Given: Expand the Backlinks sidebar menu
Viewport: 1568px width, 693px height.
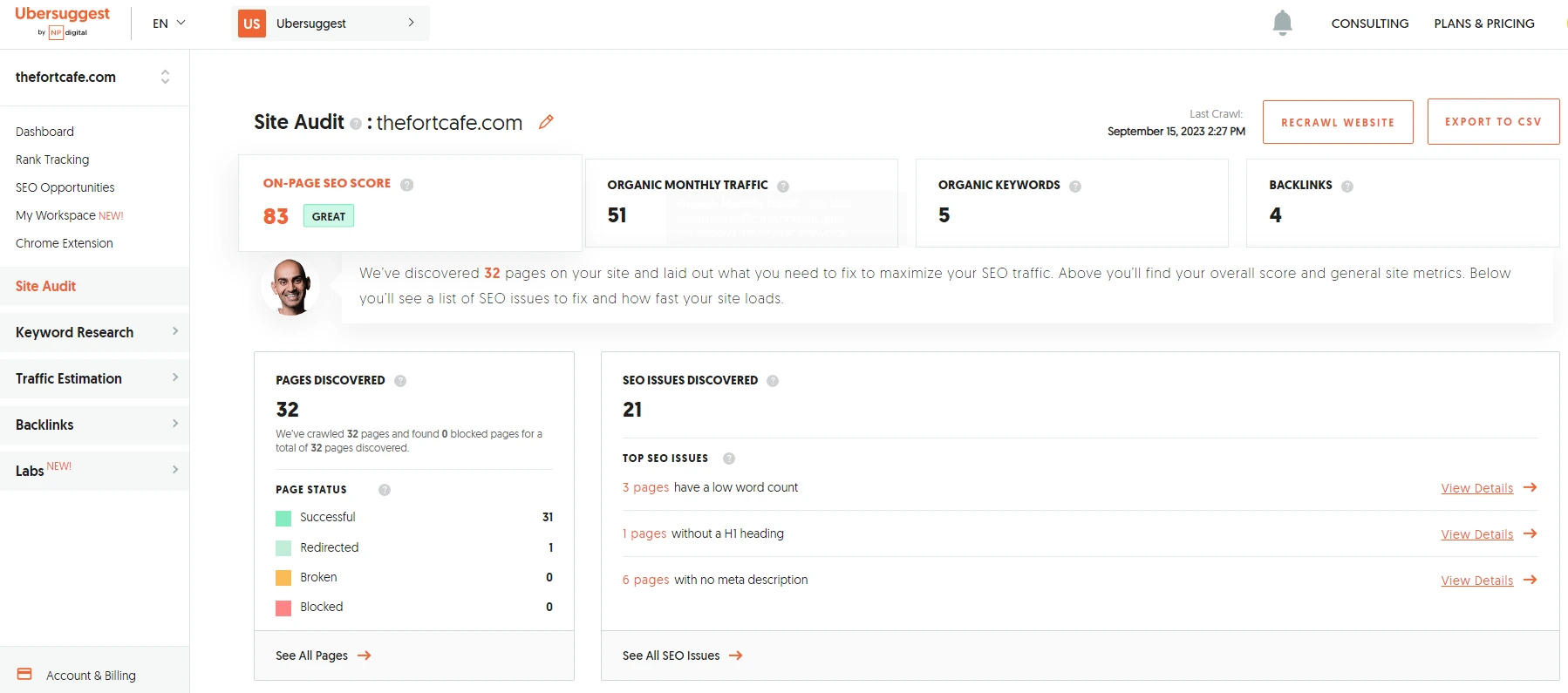Looking at the screenshot, I should (94, 425).
